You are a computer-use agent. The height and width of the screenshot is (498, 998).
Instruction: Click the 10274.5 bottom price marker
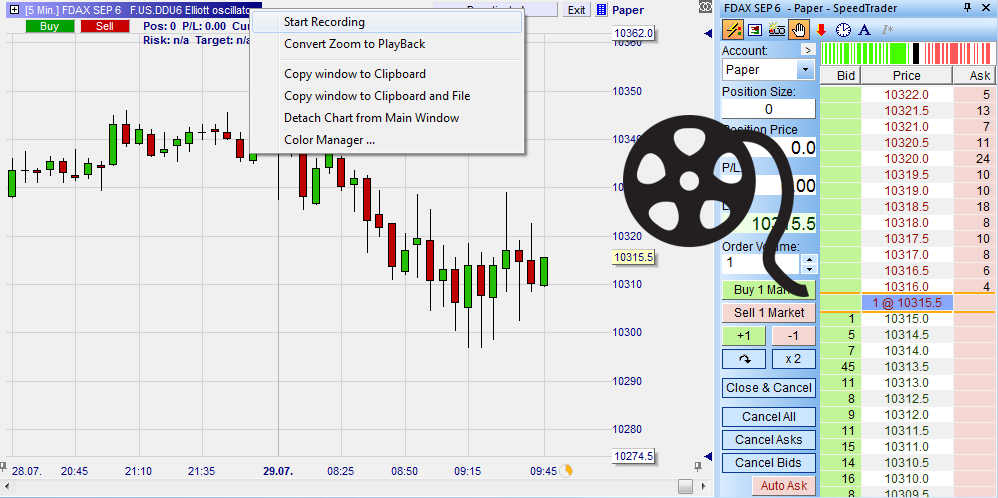point(633,456)
